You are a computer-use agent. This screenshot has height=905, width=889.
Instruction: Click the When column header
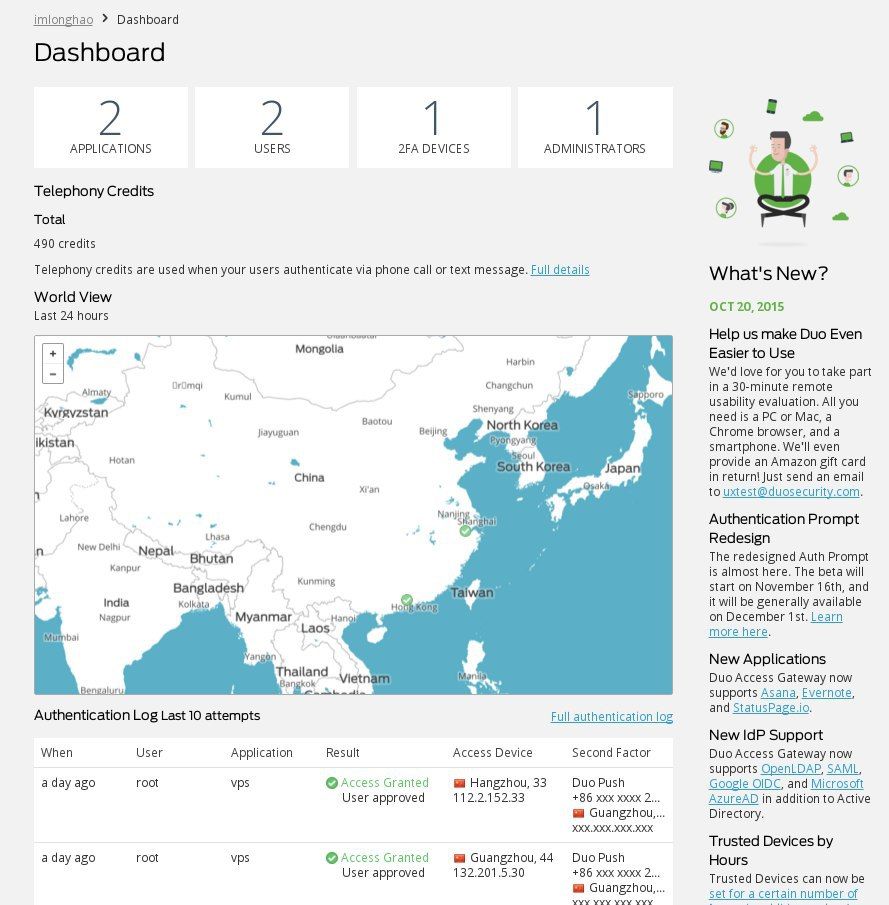[57, 753]
